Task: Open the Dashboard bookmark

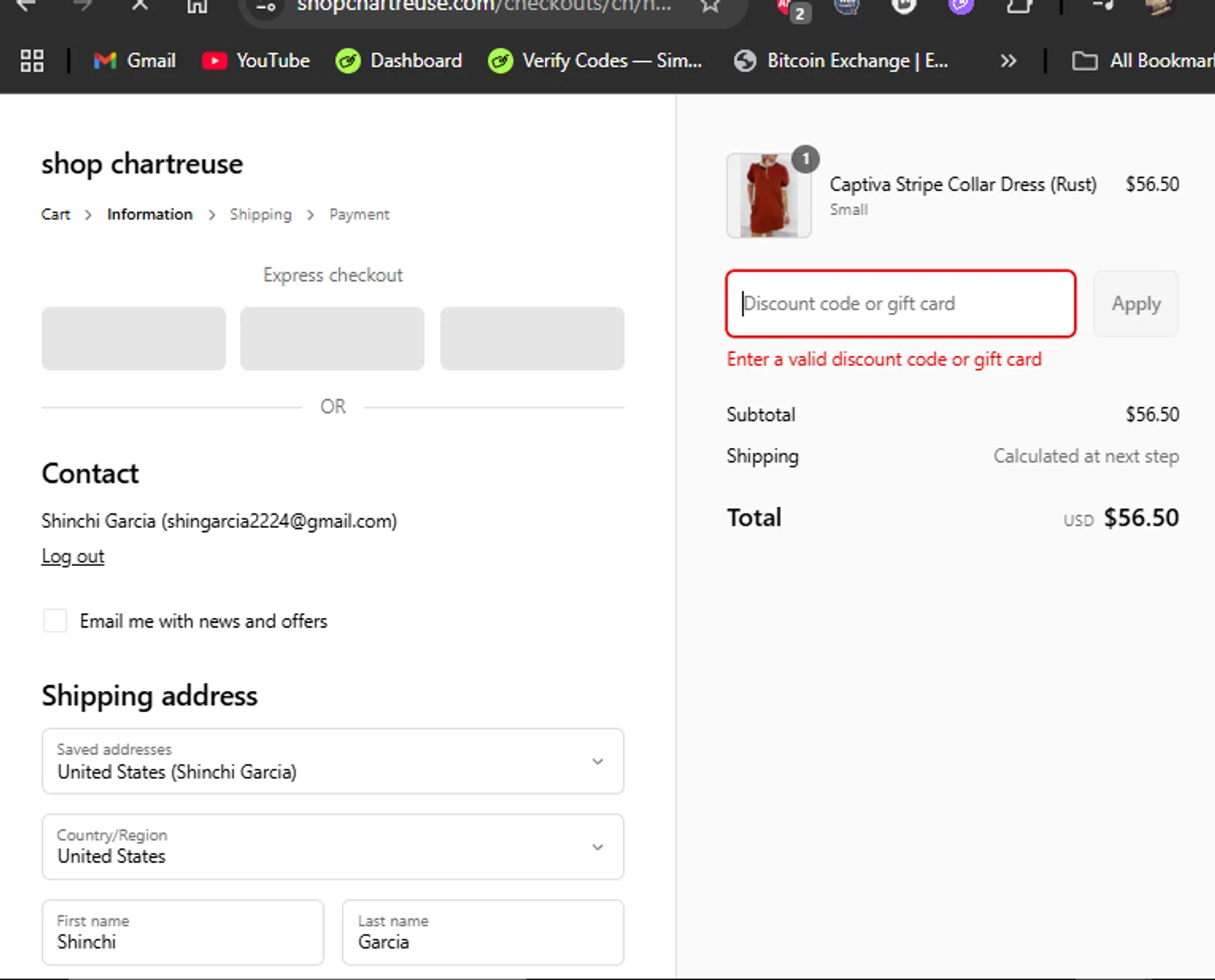Action: [x=399, y=61]
